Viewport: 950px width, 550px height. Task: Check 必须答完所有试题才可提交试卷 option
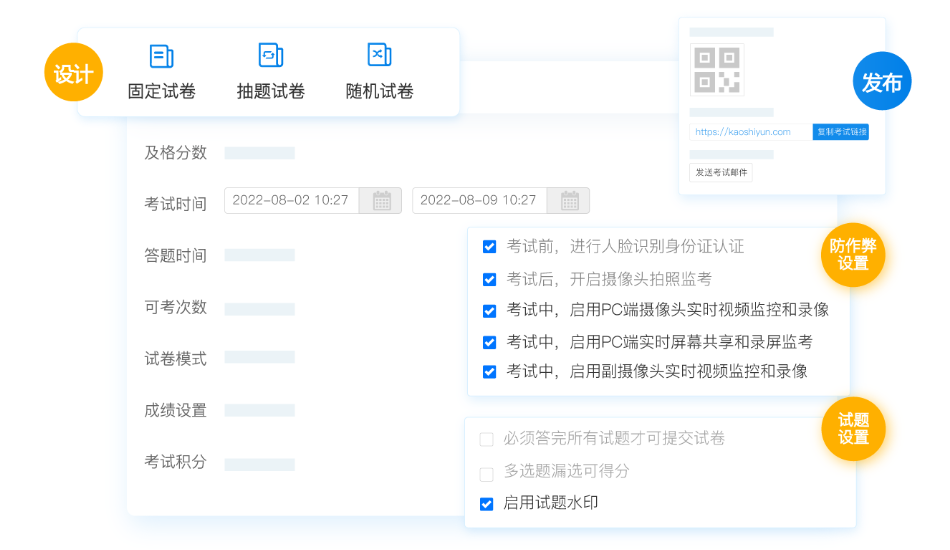487,439
